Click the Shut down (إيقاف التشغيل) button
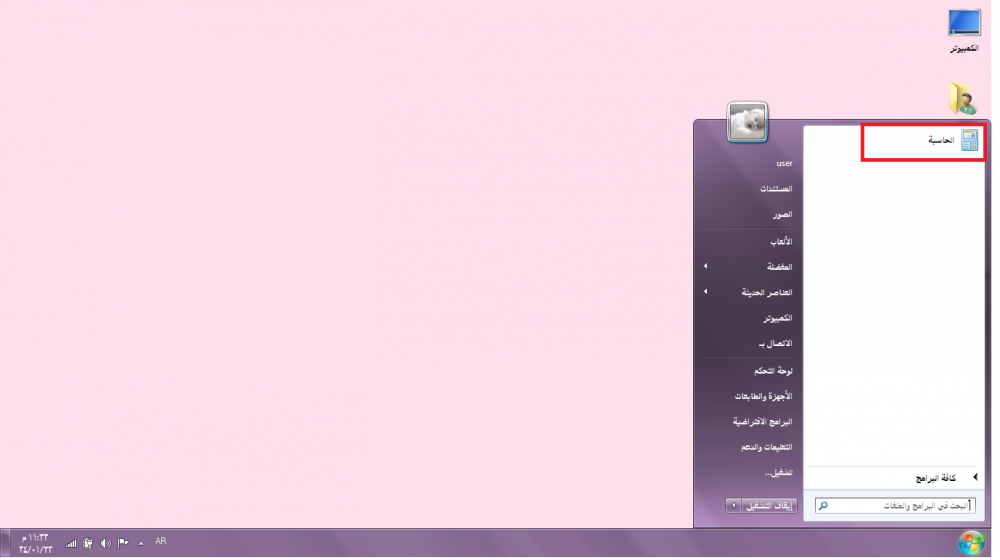 click(x=770, y=506)
